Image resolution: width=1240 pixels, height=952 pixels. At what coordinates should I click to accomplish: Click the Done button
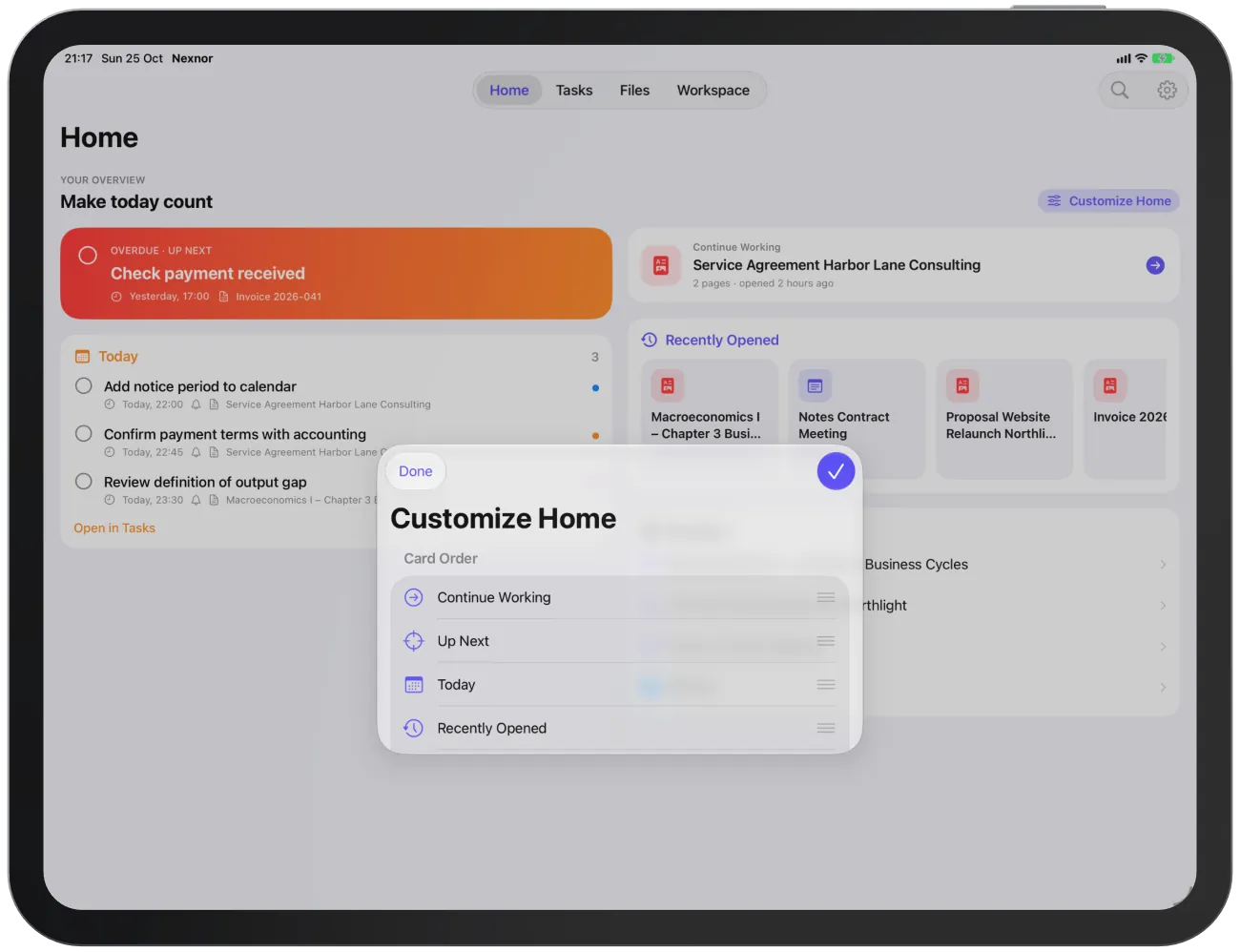click(x=416, y=471)
